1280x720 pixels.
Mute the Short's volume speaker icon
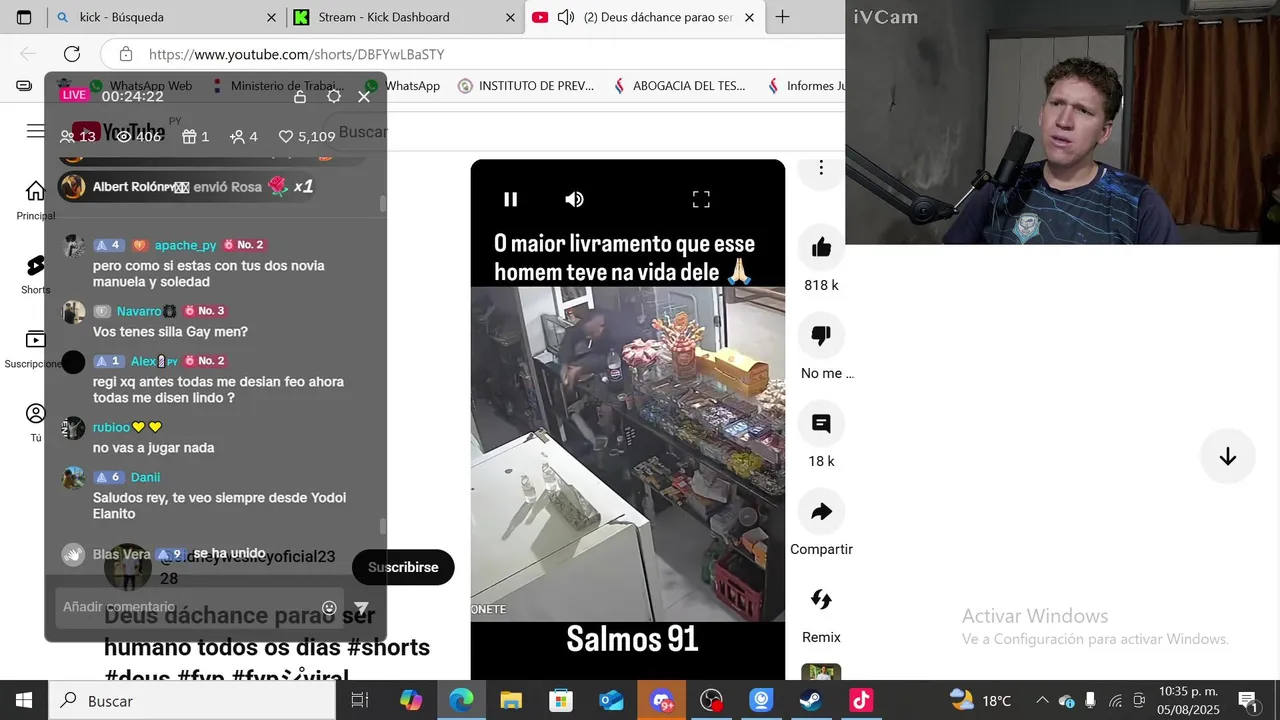tap(574, 199)
